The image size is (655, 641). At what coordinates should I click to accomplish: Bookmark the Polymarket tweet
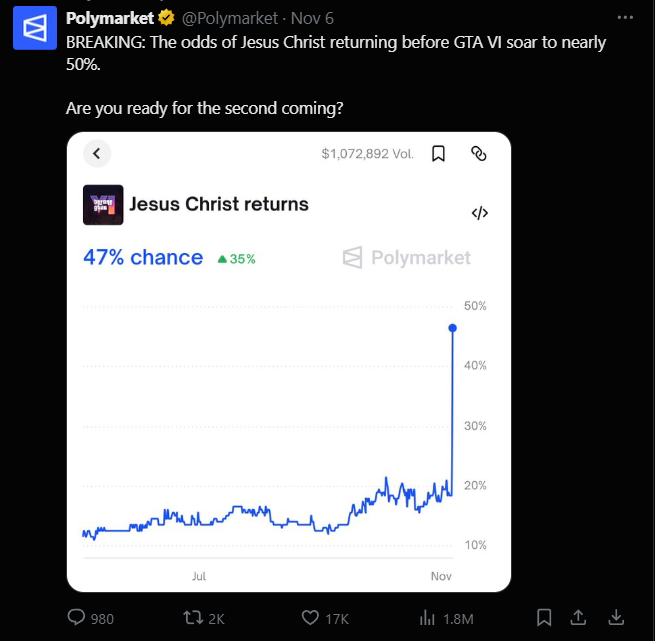coord(544,616)
